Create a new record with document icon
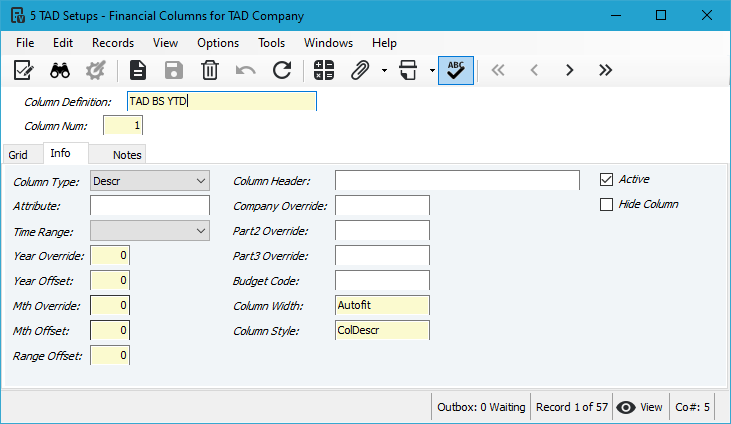This screenshot has height=424, width=731. pos(138,70)
